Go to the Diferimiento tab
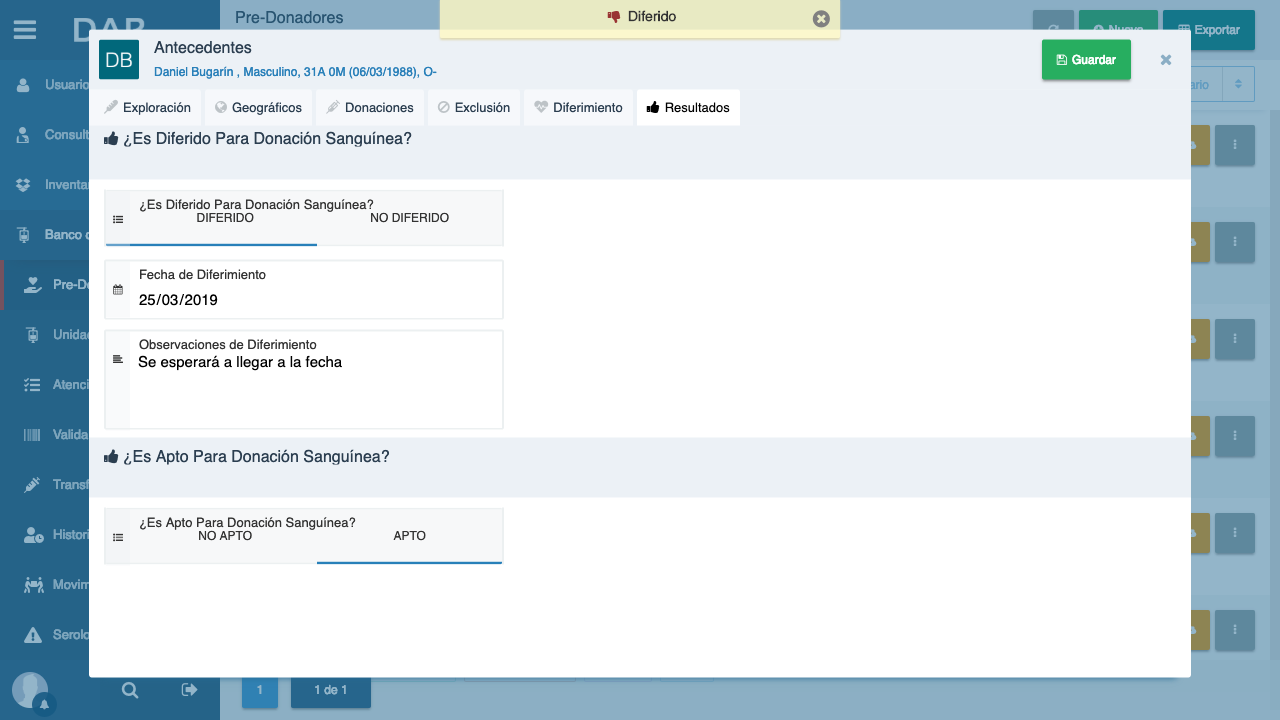Image resolution: width=1280 pixels, height=720 pixels. pyautogui.click(x=578, y=107)
